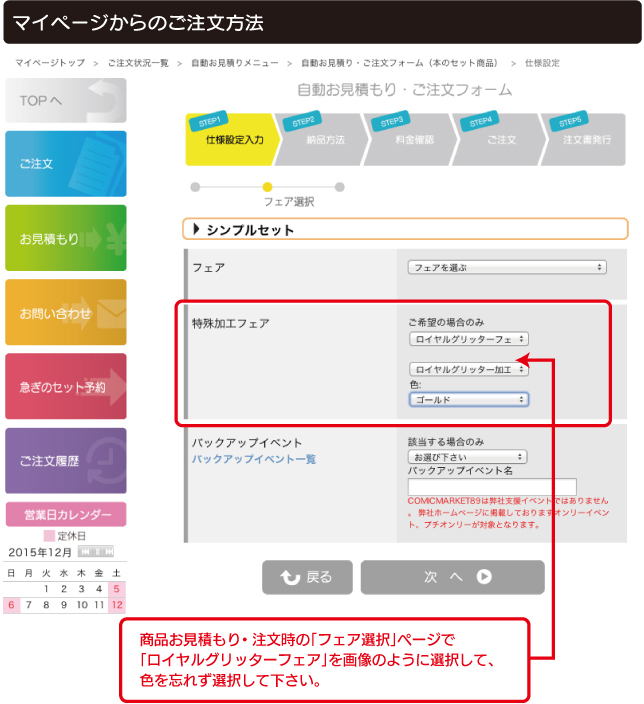Click the pink 定休日 legend swatch
This screenshot has width=644, height=704.
[x=49, y=536]
